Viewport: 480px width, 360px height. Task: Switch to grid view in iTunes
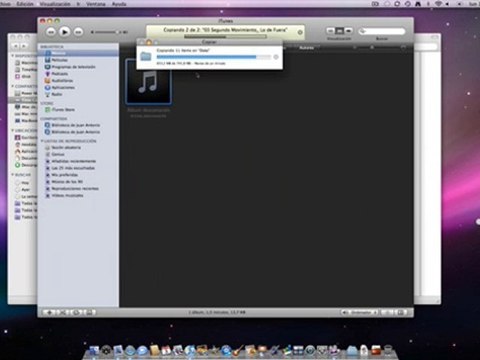click(339, 31)
